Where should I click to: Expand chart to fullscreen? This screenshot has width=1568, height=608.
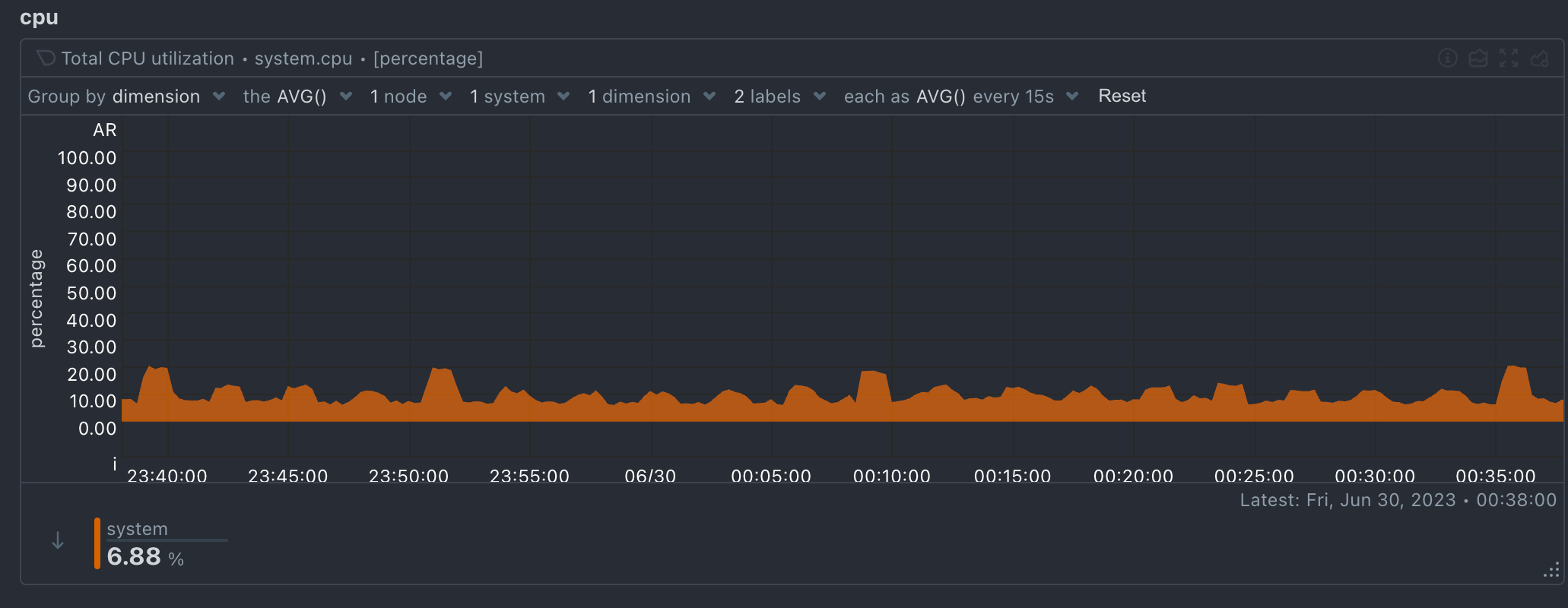(1509, 59)
